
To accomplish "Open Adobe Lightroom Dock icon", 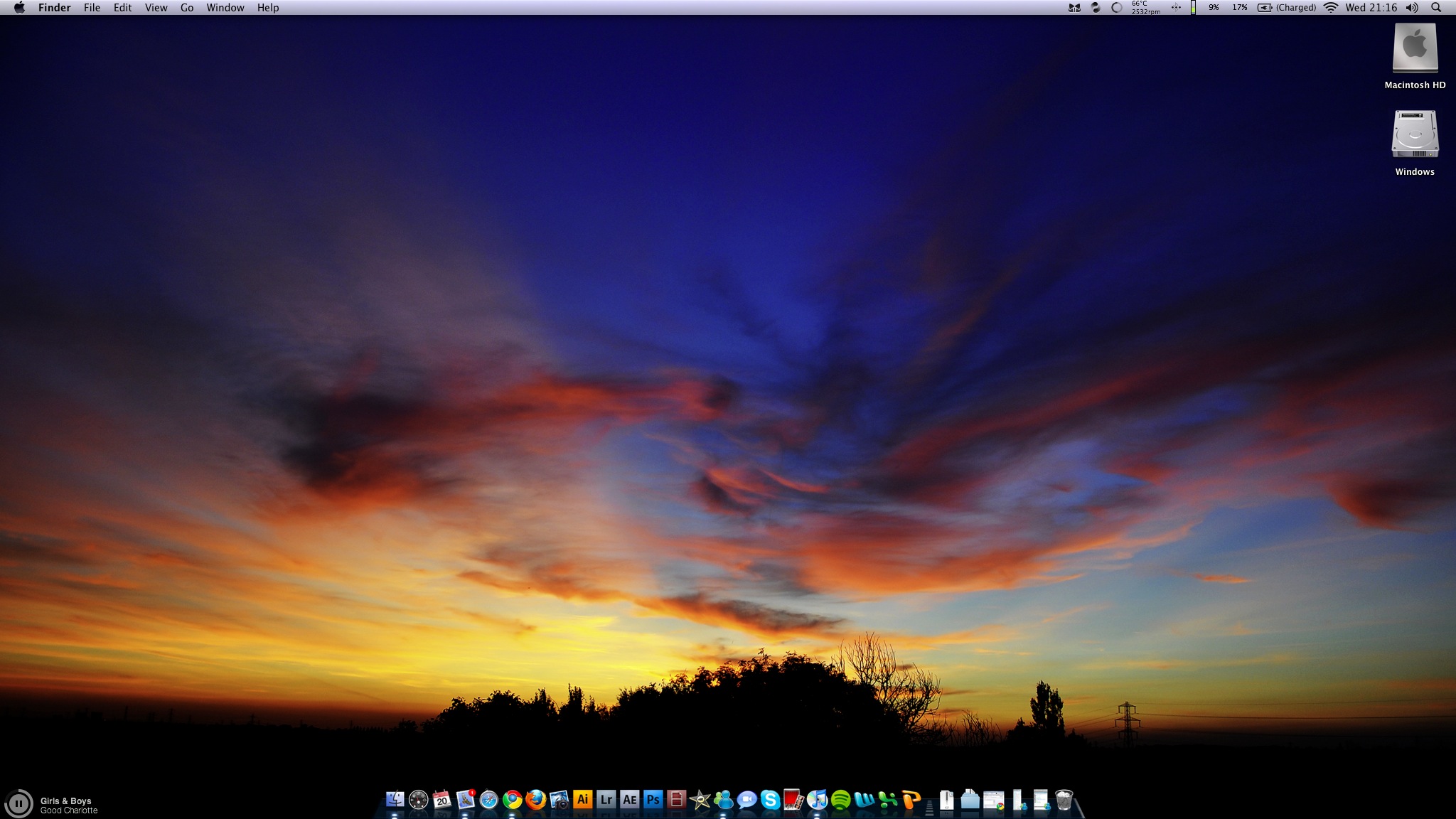I will [x=606, y=800].
